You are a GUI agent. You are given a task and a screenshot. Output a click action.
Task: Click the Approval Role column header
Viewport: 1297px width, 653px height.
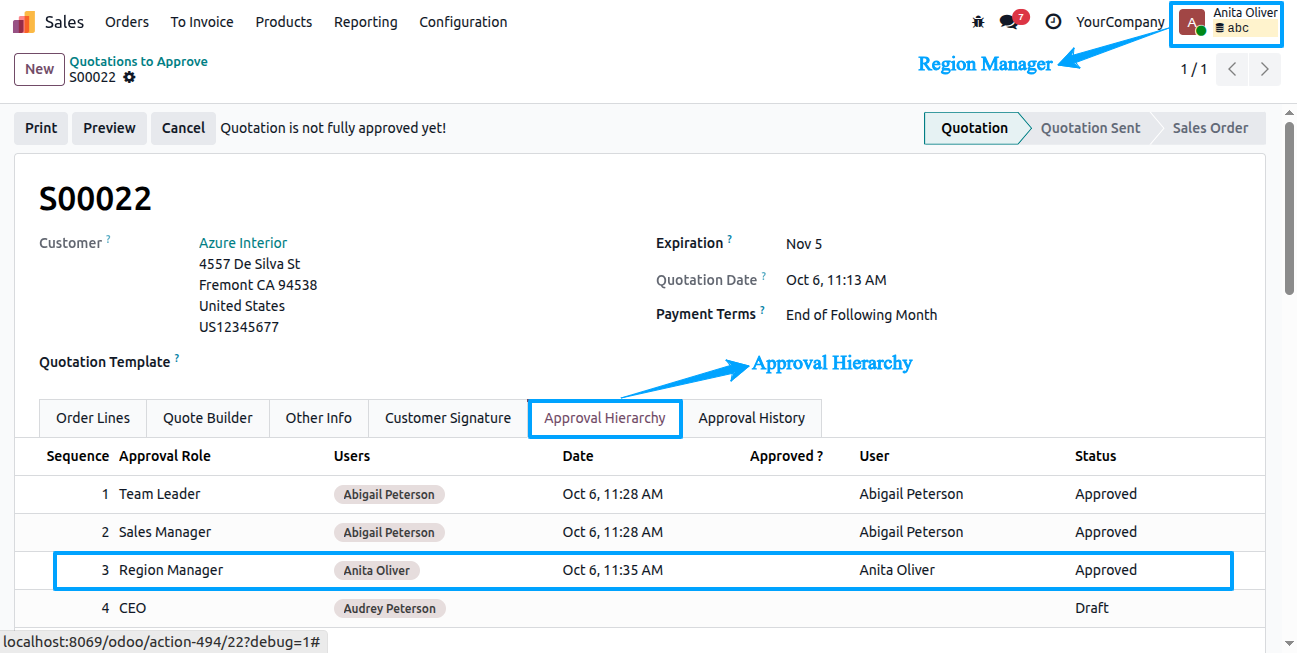(x=165, y=456)
